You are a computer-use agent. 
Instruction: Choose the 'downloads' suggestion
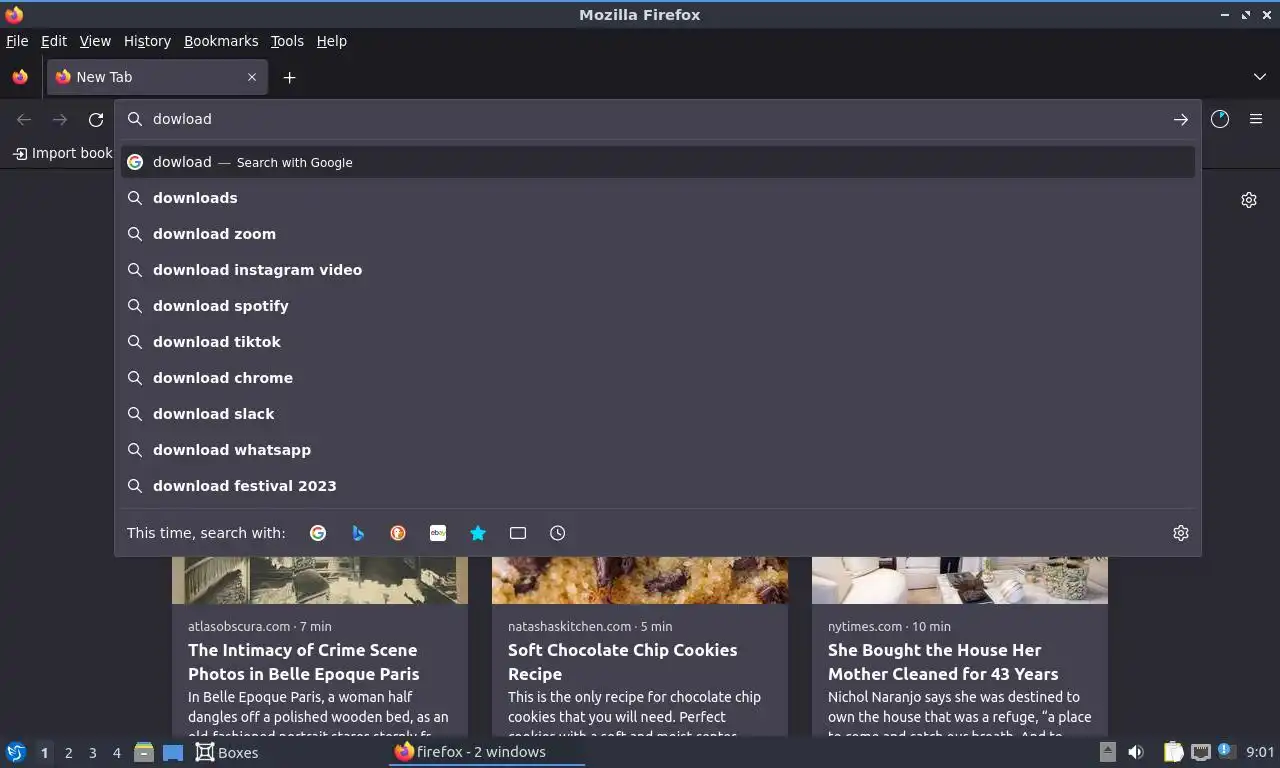pyautogui.click(x=658, y=198)
